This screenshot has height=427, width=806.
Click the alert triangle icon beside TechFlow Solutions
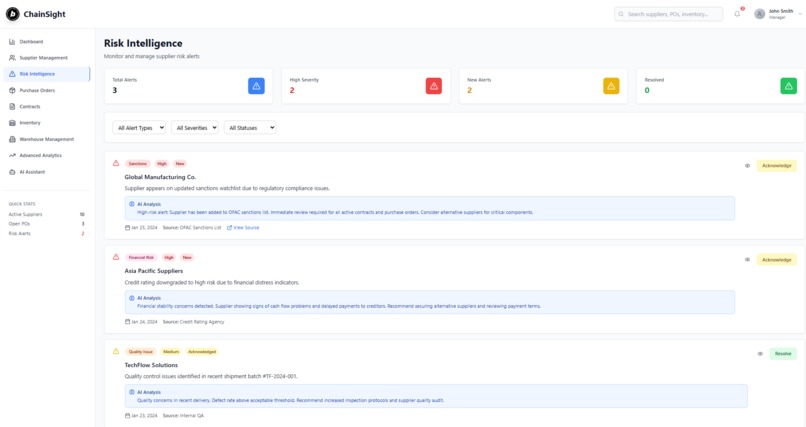click(x=116, y=351)
